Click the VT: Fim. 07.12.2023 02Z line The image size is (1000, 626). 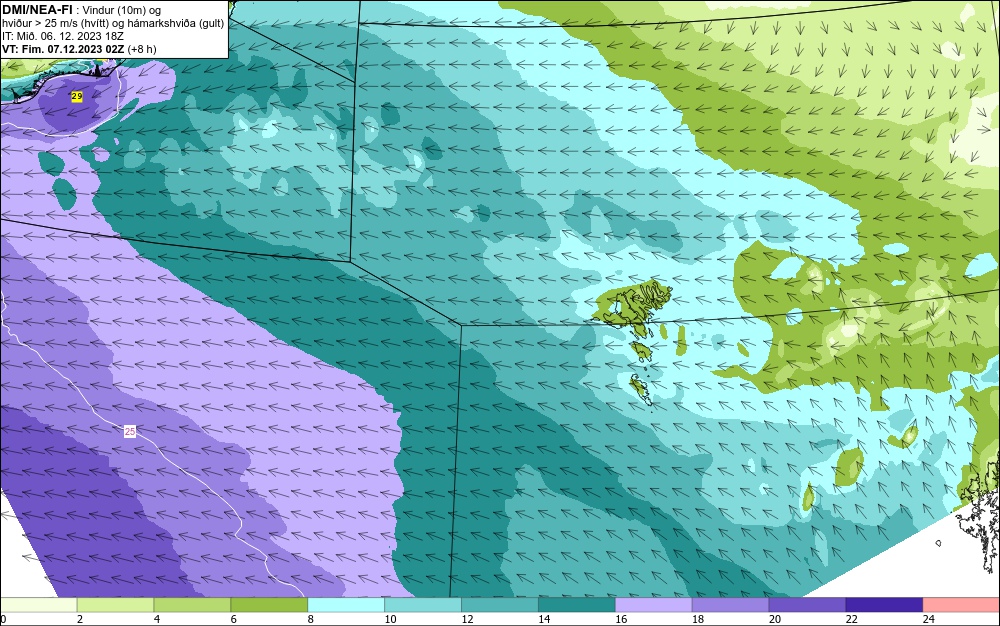tap(79, 49)
